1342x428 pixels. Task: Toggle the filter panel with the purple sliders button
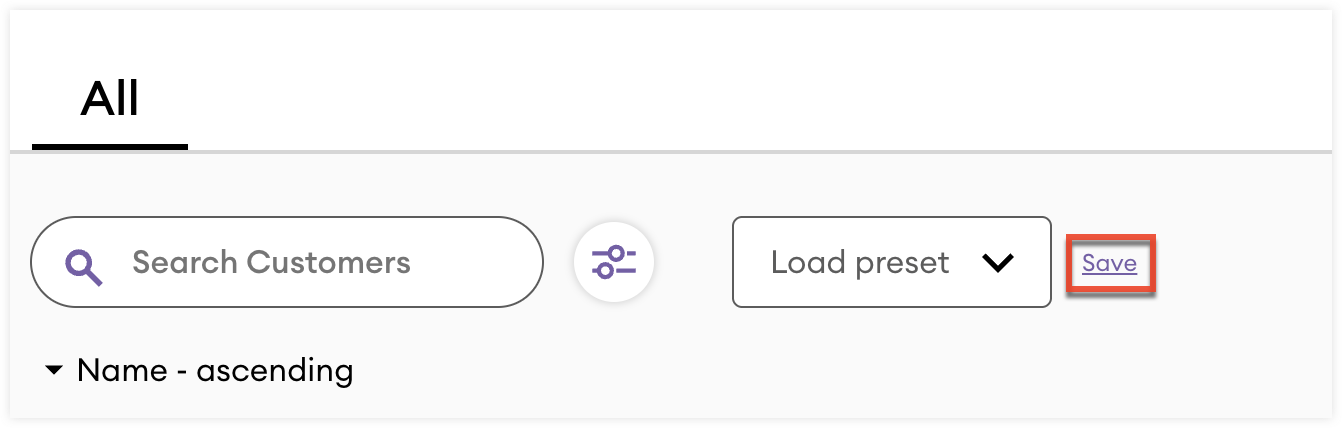[613, 262]
